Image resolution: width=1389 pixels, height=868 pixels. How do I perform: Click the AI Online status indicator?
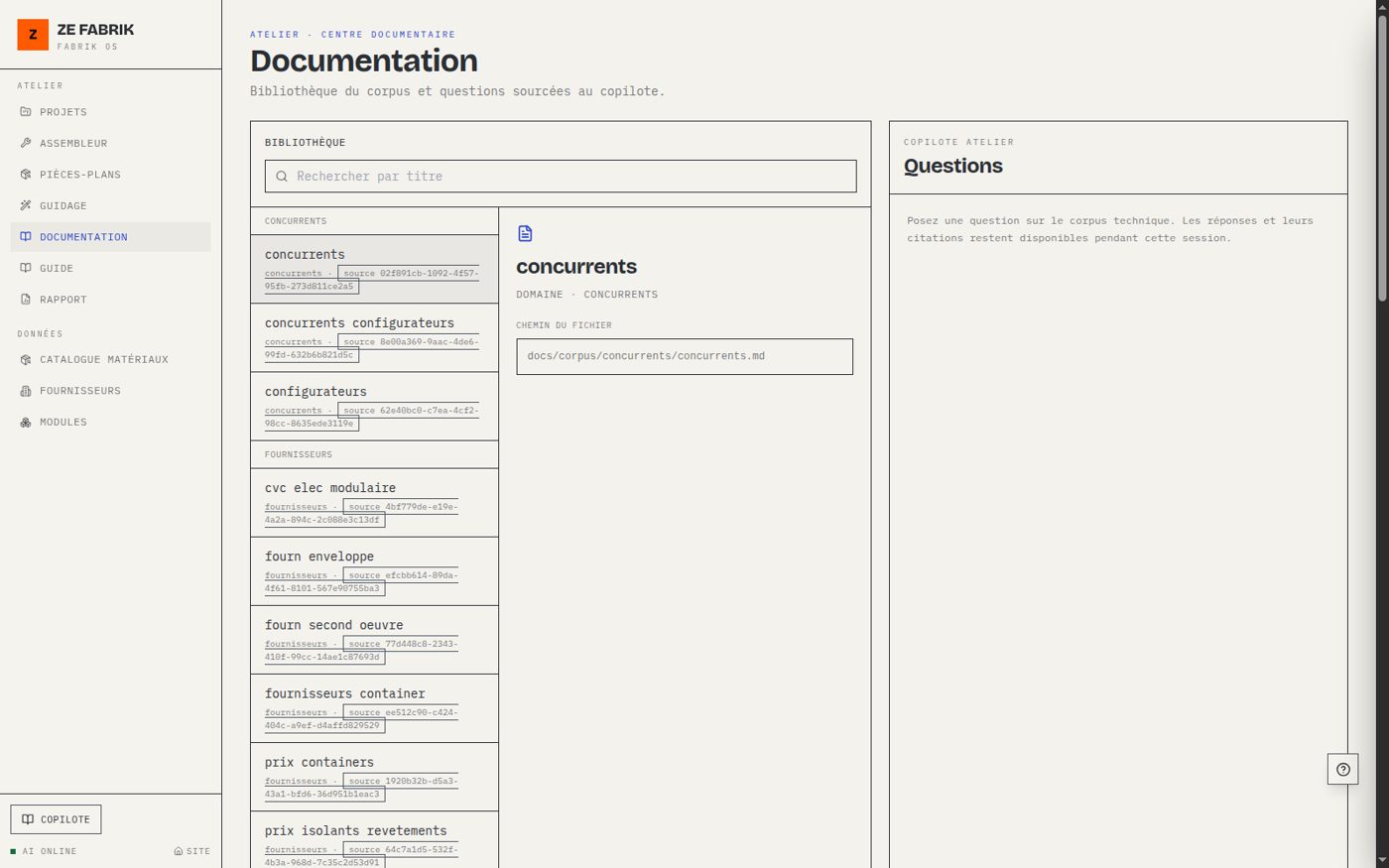coord(44,851)
